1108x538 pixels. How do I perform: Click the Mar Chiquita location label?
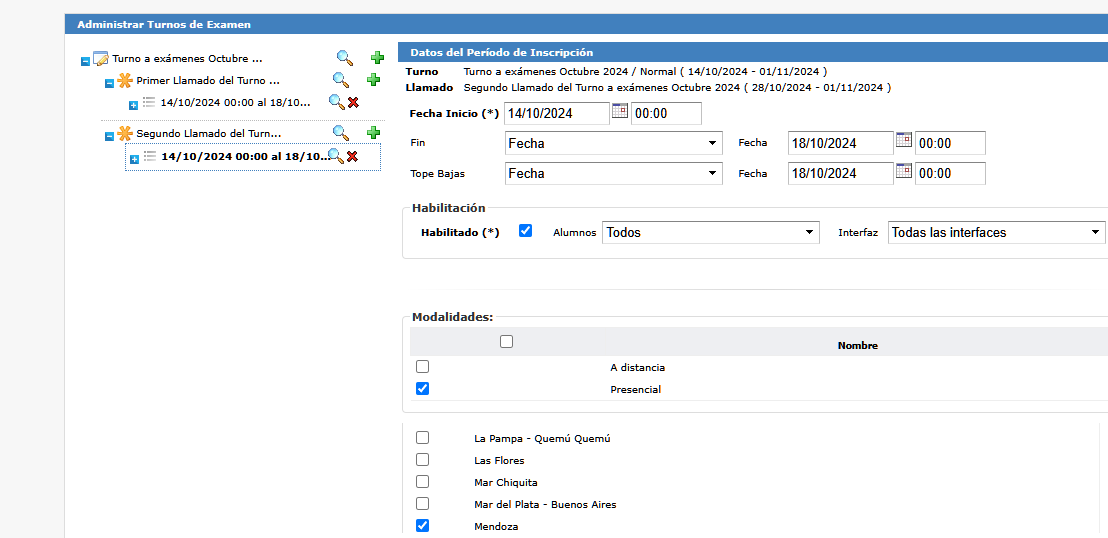click(506, 483)
